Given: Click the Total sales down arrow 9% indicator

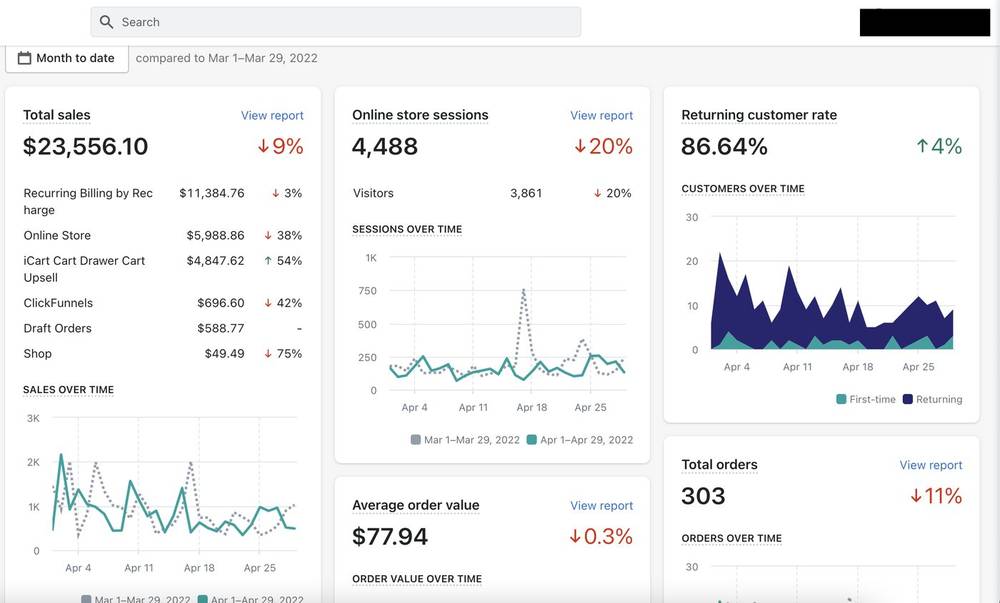Looking at the screenshot, I should (x=281, y=146).
